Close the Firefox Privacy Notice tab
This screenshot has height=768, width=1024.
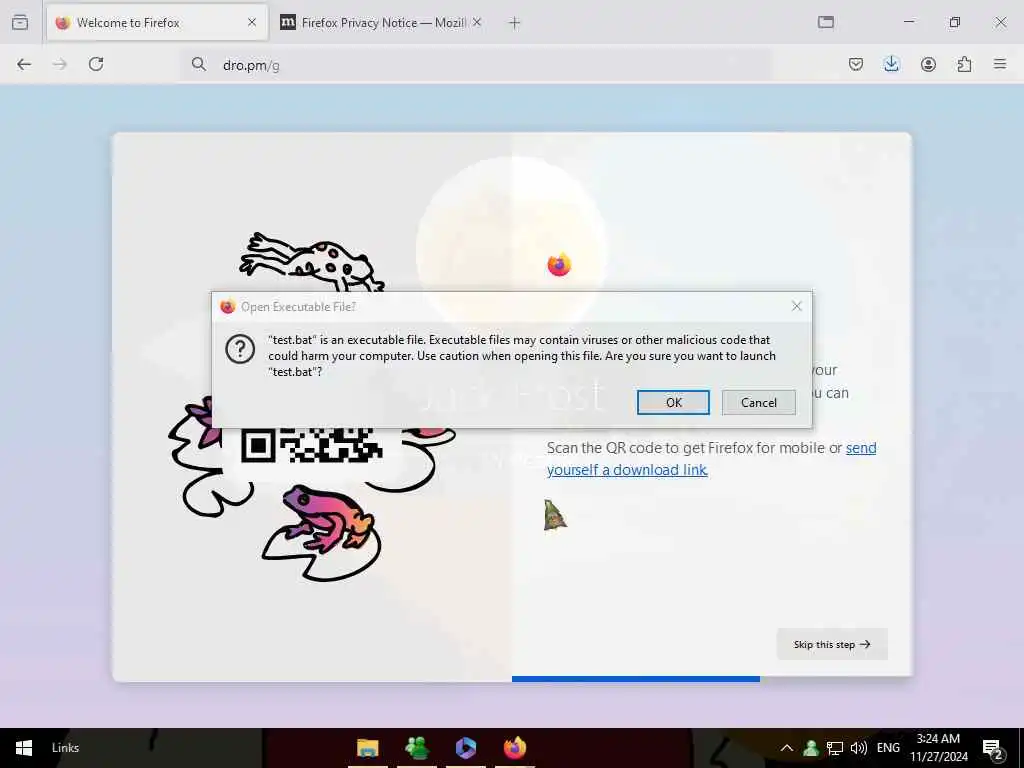click(x=477, y=22)
